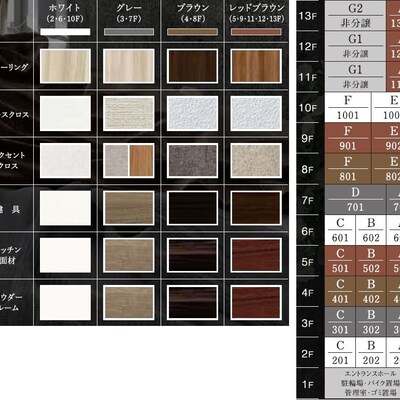Click unit 901 on 9F

348,138
